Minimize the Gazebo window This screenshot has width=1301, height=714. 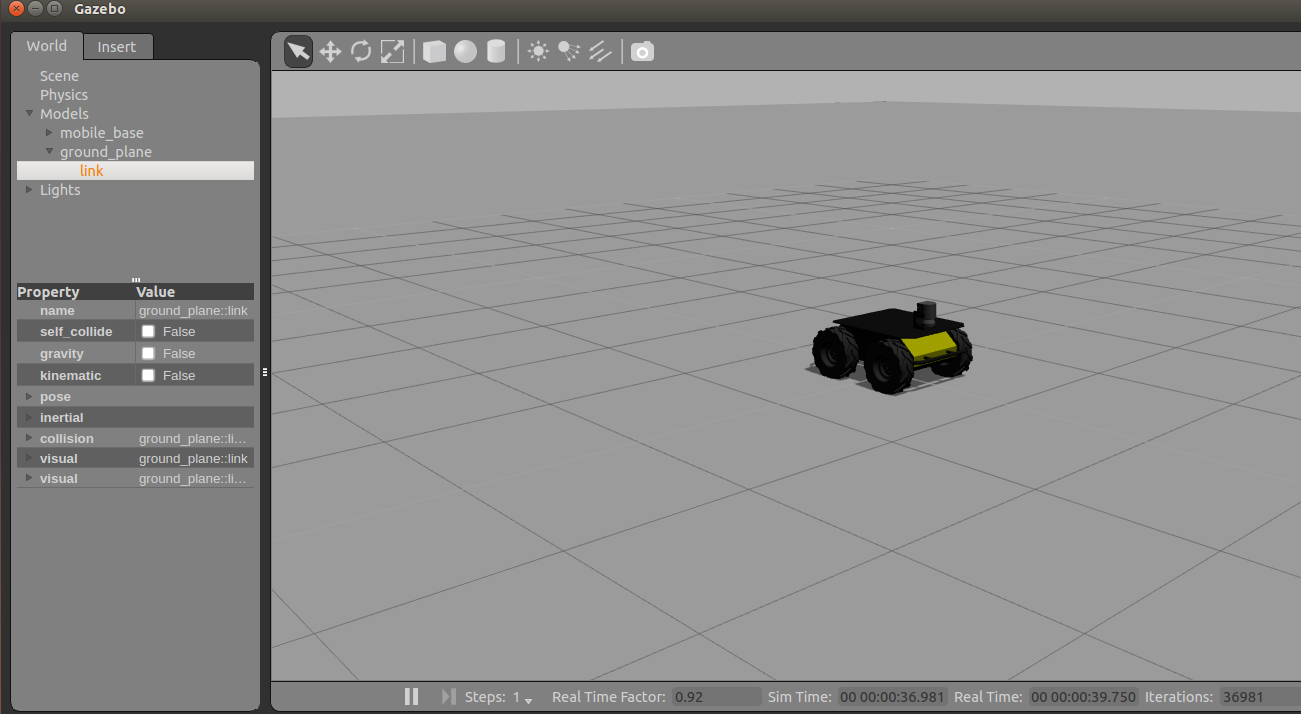coord(35,9)
